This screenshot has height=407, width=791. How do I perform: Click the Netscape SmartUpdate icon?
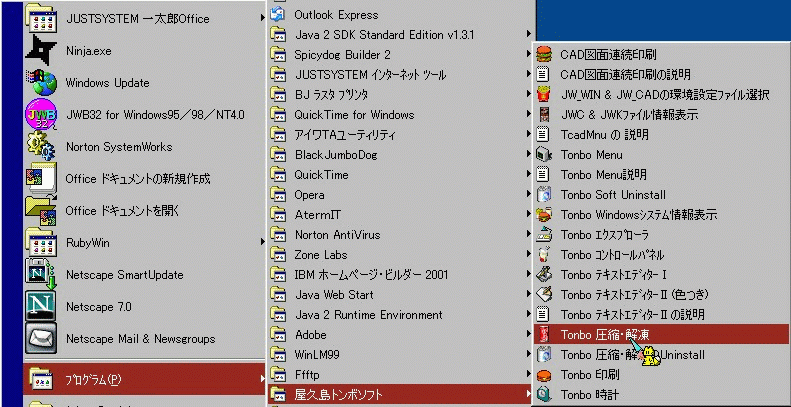pos(40,275)
